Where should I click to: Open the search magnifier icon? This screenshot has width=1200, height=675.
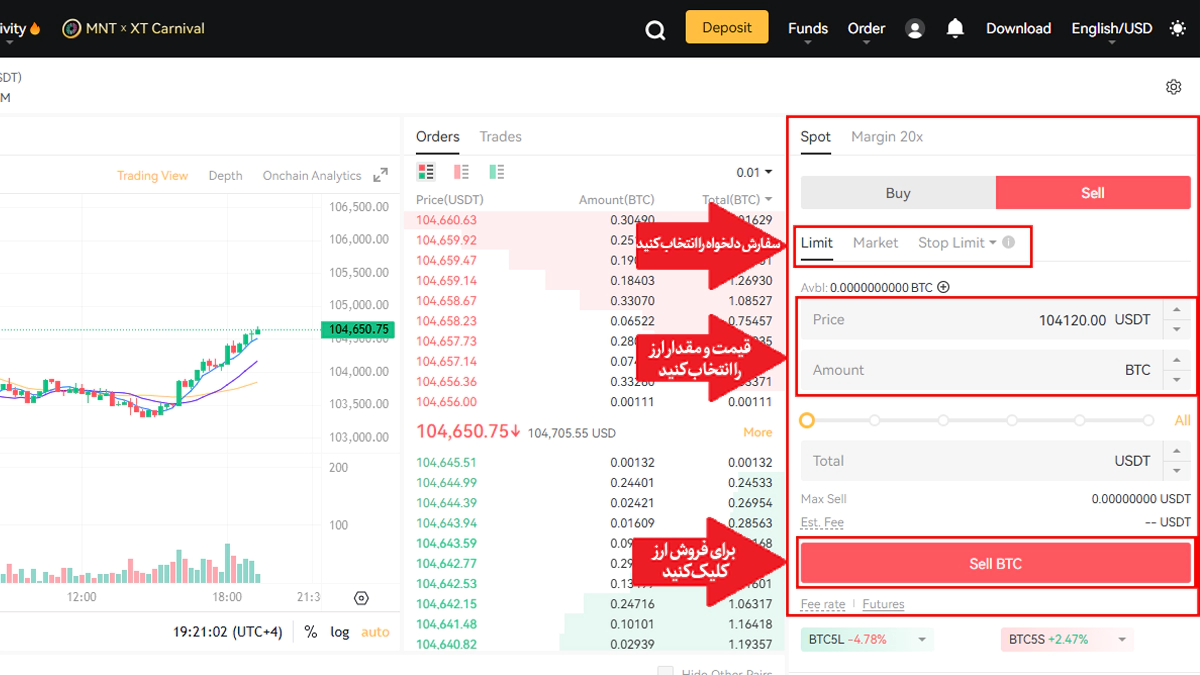pyautogui.click(x=655, y=30)
